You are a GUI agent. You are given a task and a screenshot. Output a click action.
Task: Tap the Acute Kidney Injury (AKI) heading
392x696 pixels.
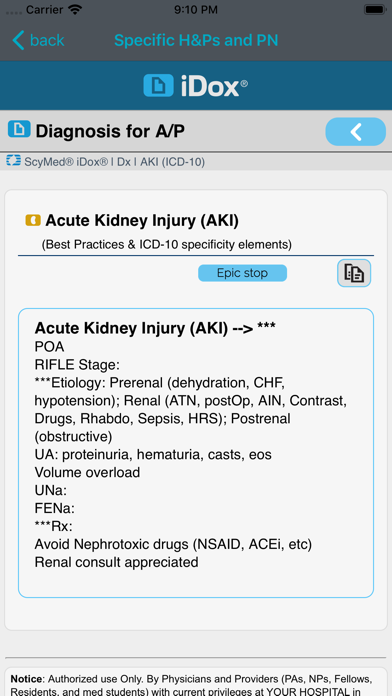coord(142,221)
